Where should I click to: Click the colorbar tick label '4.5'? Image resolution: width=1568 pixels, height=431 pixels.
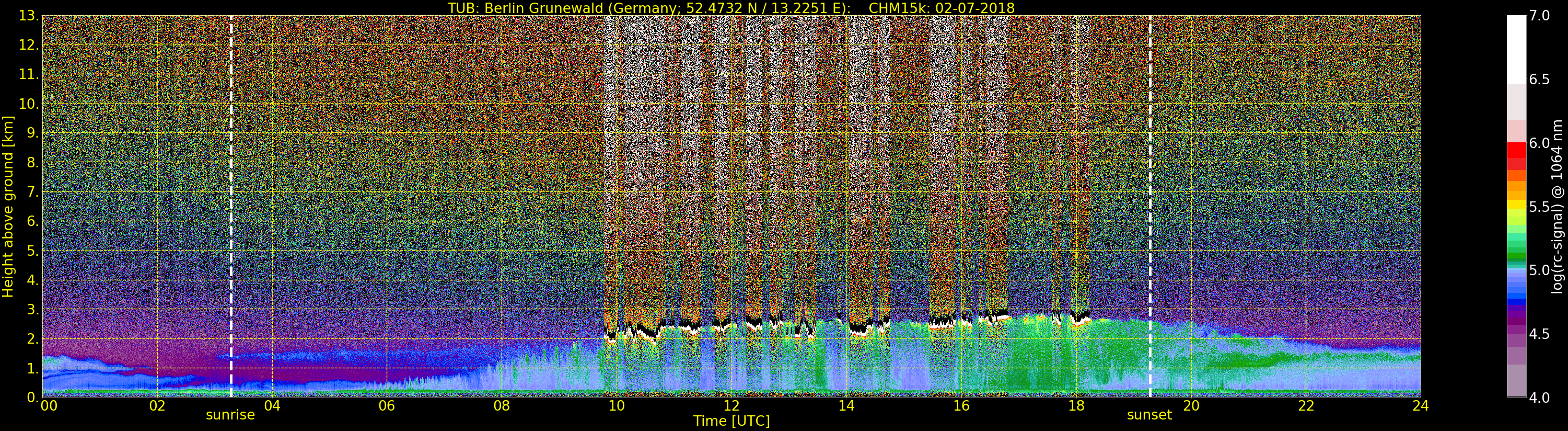[1539, 334]
